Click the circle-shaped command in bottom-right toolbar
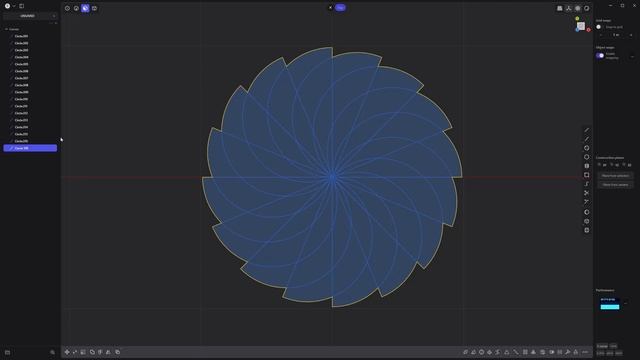This screenshot has height=360, width=640. click(x=482, y=352)
